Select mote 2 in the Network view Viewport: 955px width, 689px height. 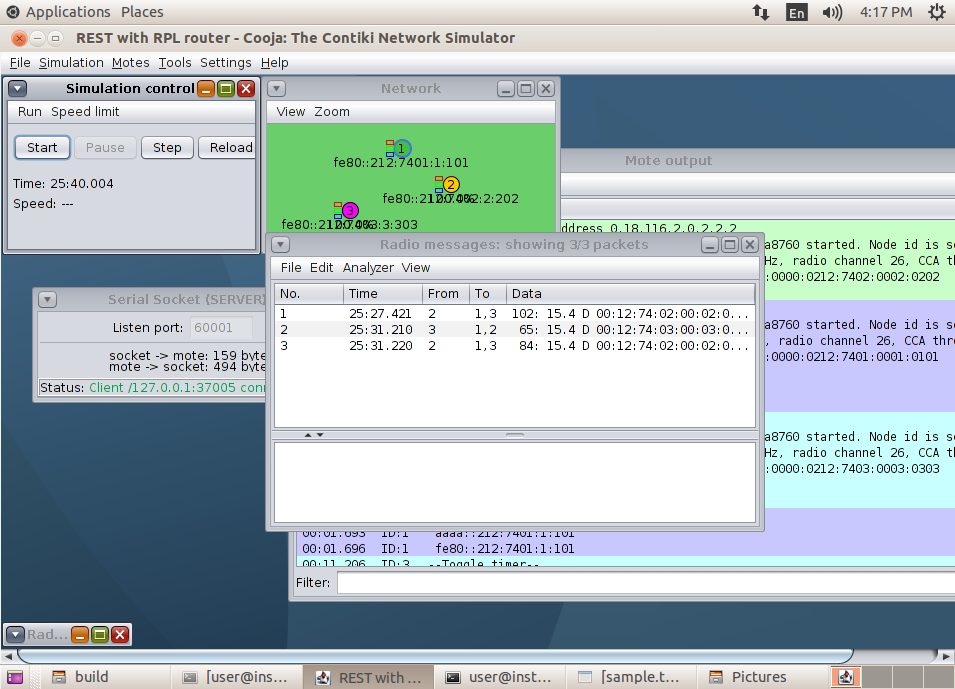[x=450, y=184]
